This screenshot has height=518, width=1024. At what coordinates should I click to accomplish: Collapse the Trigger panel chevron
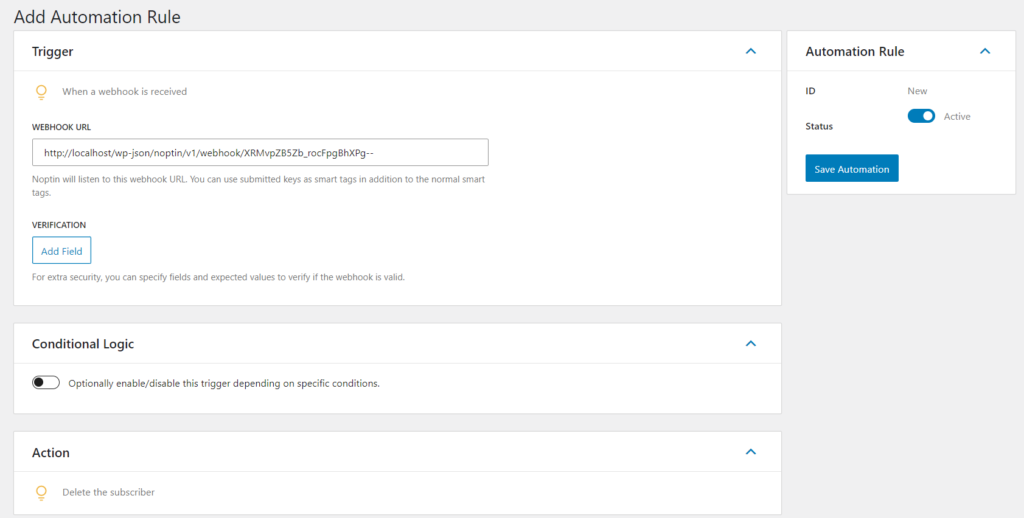(x=750, y=51)
